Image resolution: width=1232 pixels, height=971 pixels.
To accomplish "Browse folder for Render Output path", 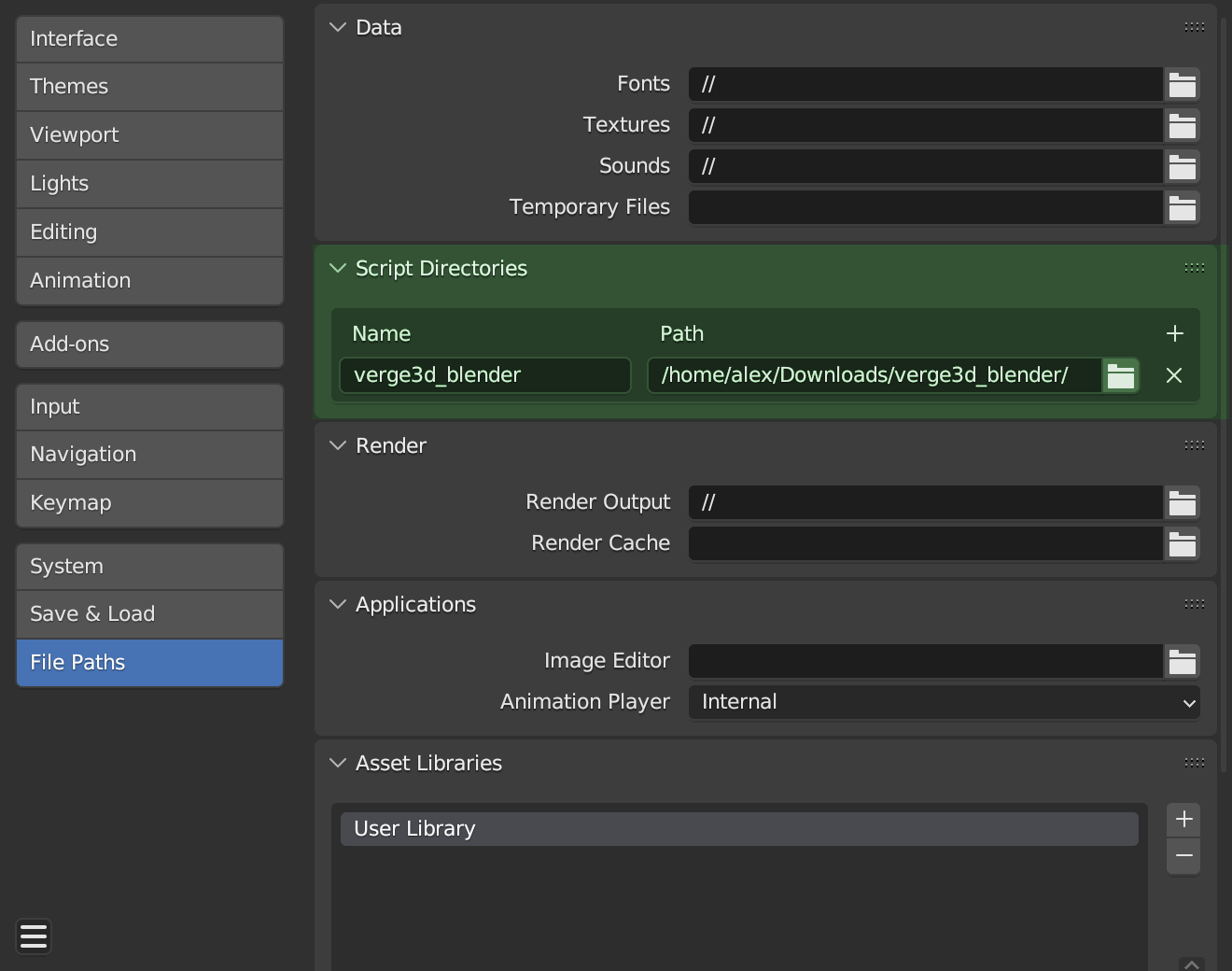I will tap(1182, 502).
